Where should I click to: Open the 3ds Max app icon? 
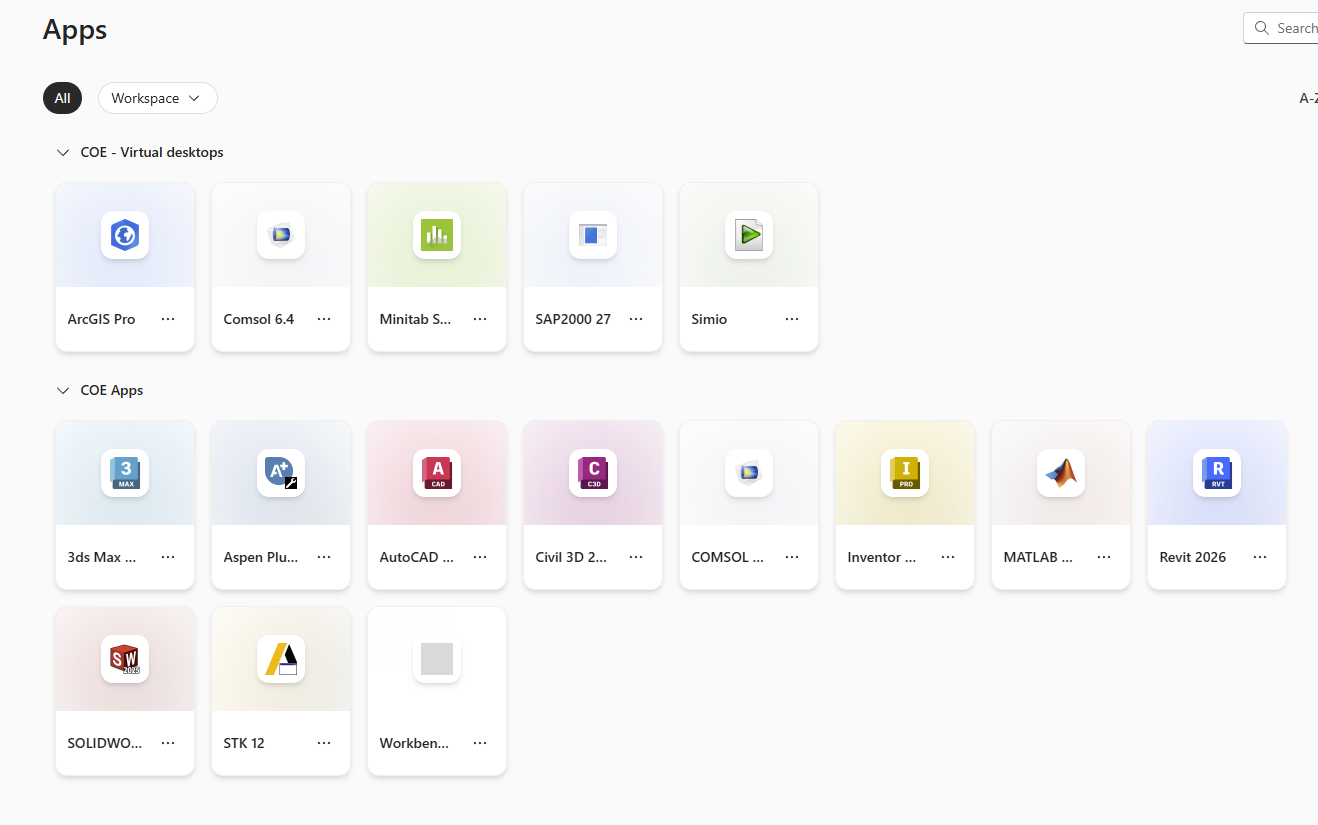pos(125,473)
